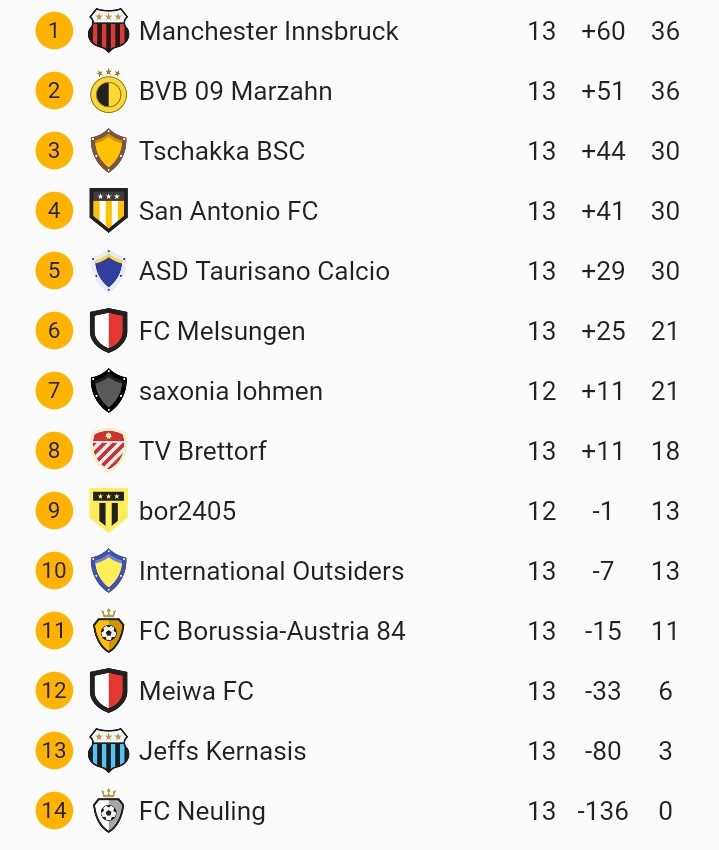The width and height of the screenshot is (719, 850).
Task: Click the rank 10 yellow badge
Action: [x=54, y=571]
